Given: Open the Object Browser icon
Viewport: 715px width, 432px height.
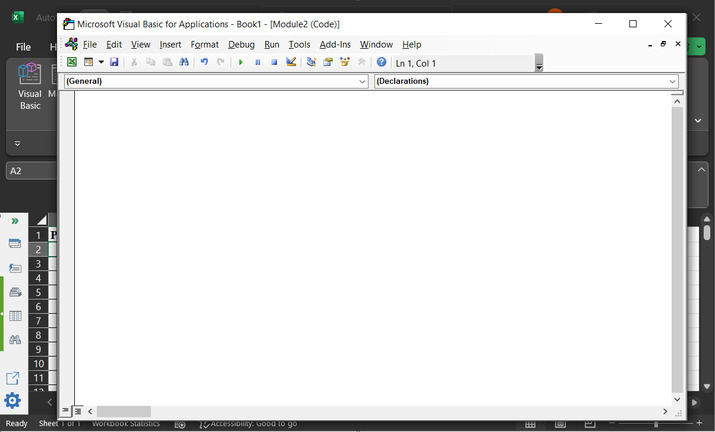Looking at the screenshot, I should [x=345, y=62].
